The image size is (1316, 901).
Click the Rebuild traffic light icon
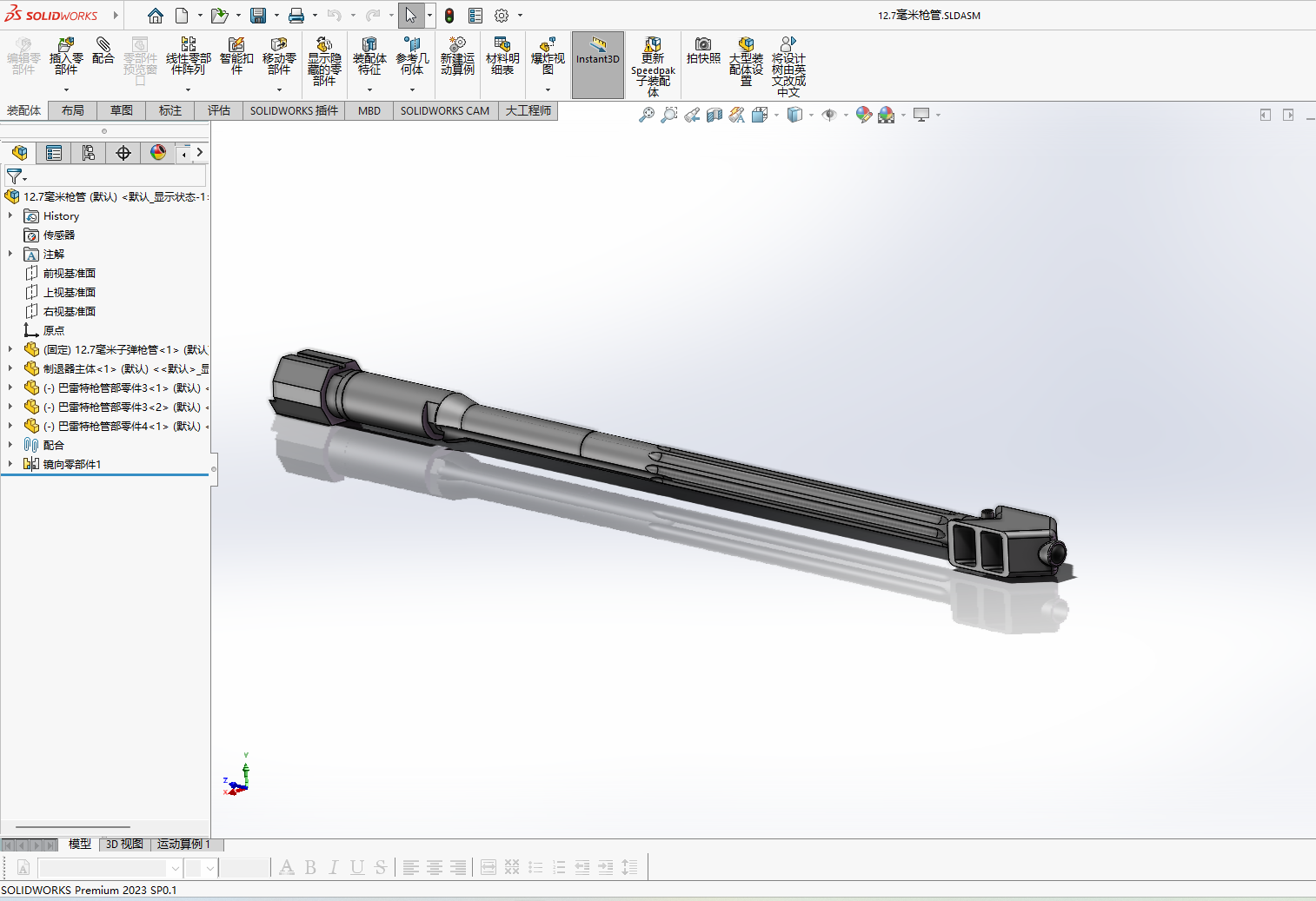pos(449,16)
